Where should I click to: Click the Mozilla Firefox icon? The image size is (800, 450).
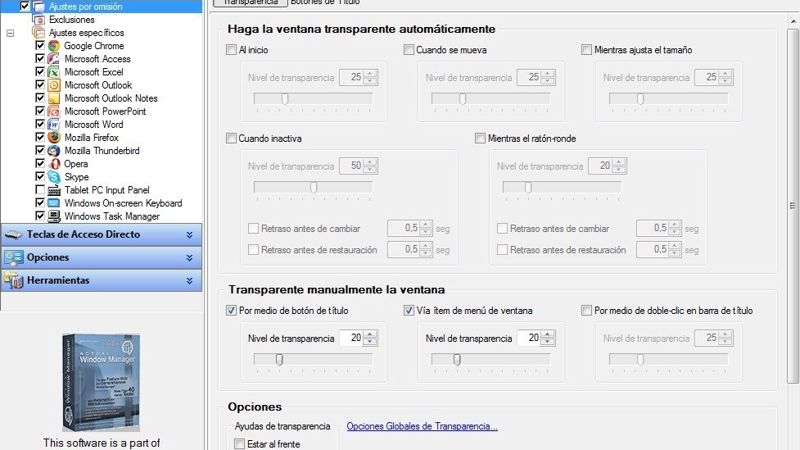54,137
